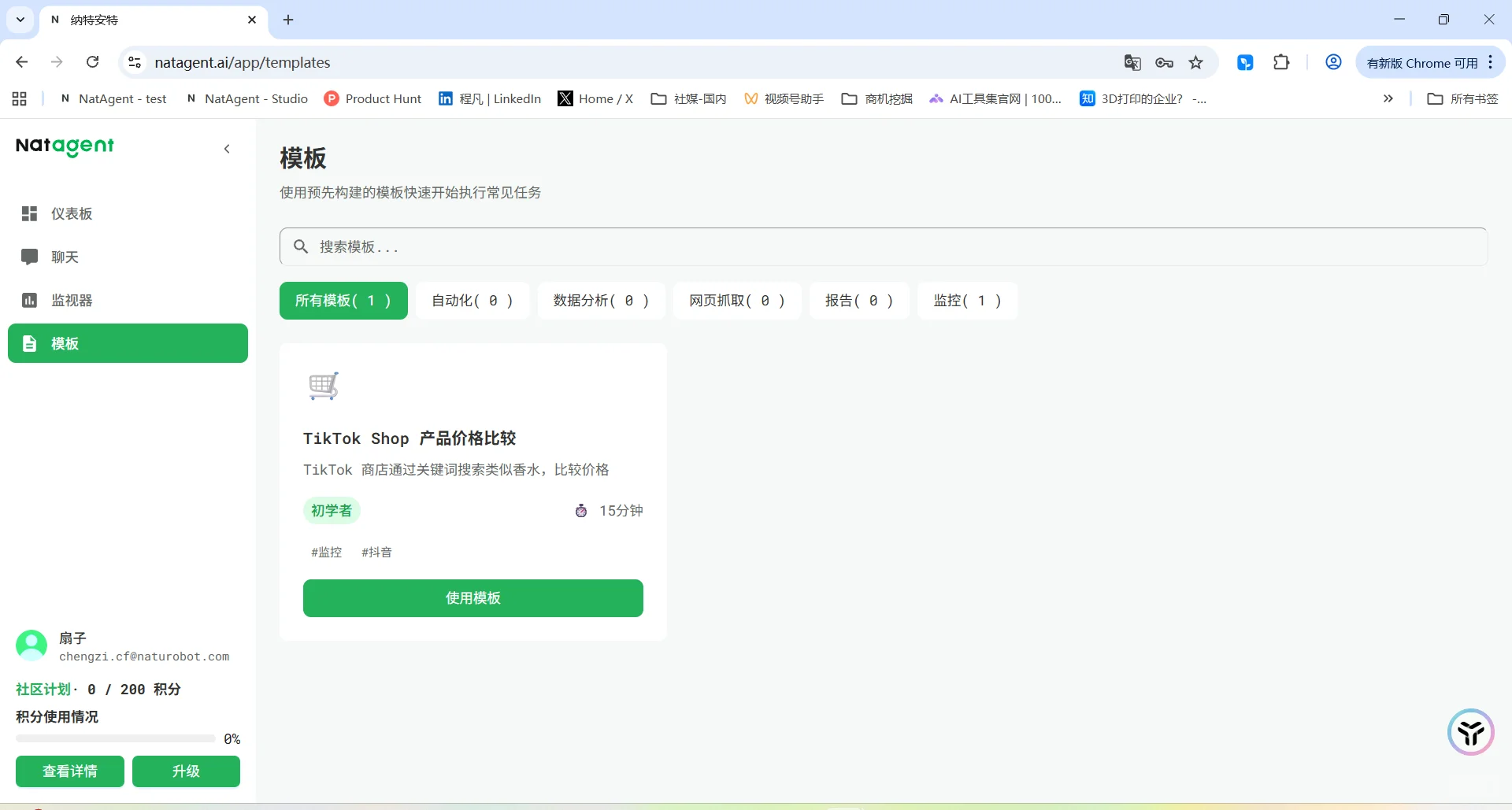Image resolution: width=1512 pixels, height=810 pixels.
Task: Focus the 搜索模板 search field
Action: tap(883, 247)
